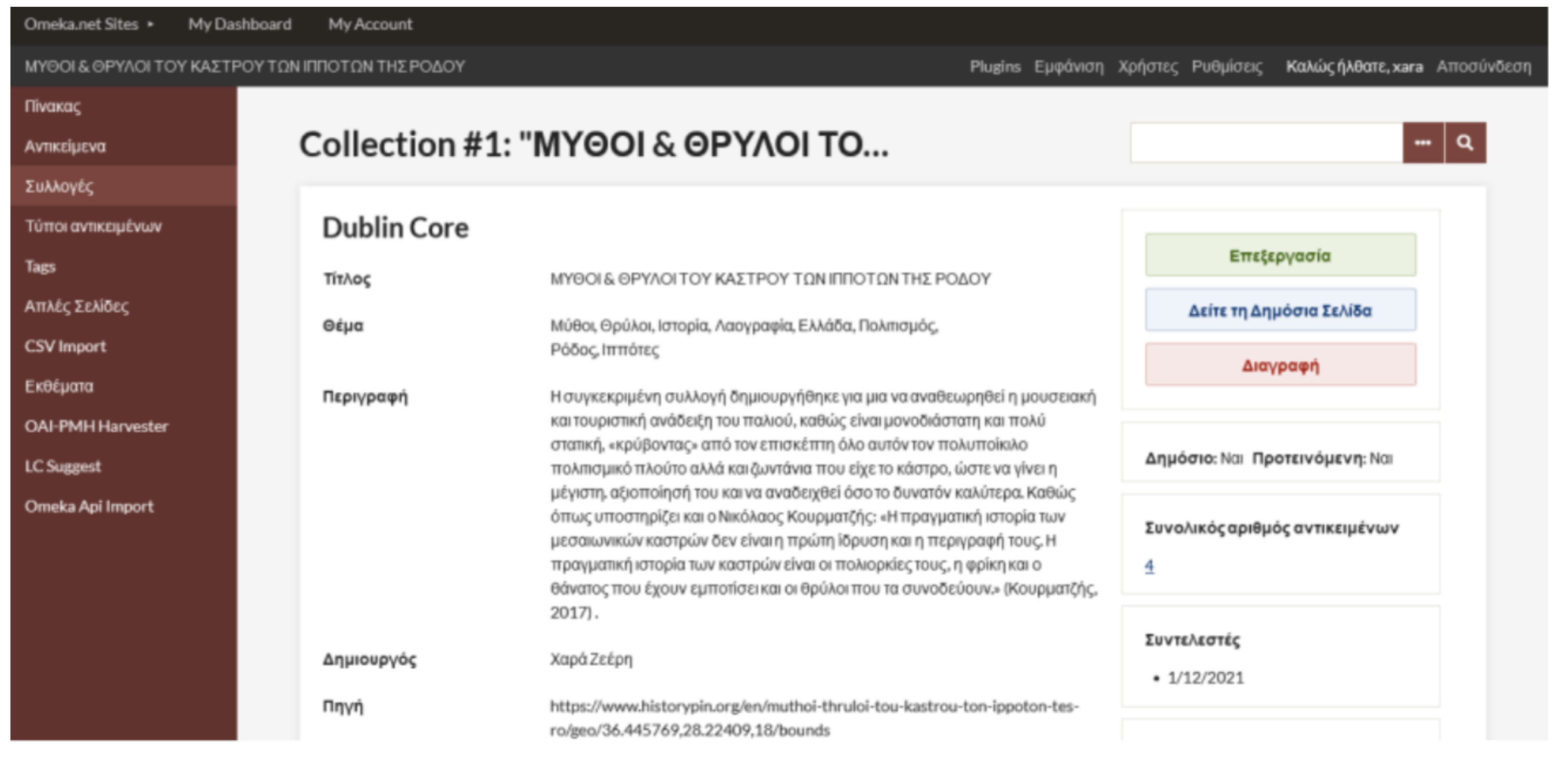The height and width of the screenshot is (757, 1568).
Task: Open Χρήστες users page
Action: tap(1147, 66)
